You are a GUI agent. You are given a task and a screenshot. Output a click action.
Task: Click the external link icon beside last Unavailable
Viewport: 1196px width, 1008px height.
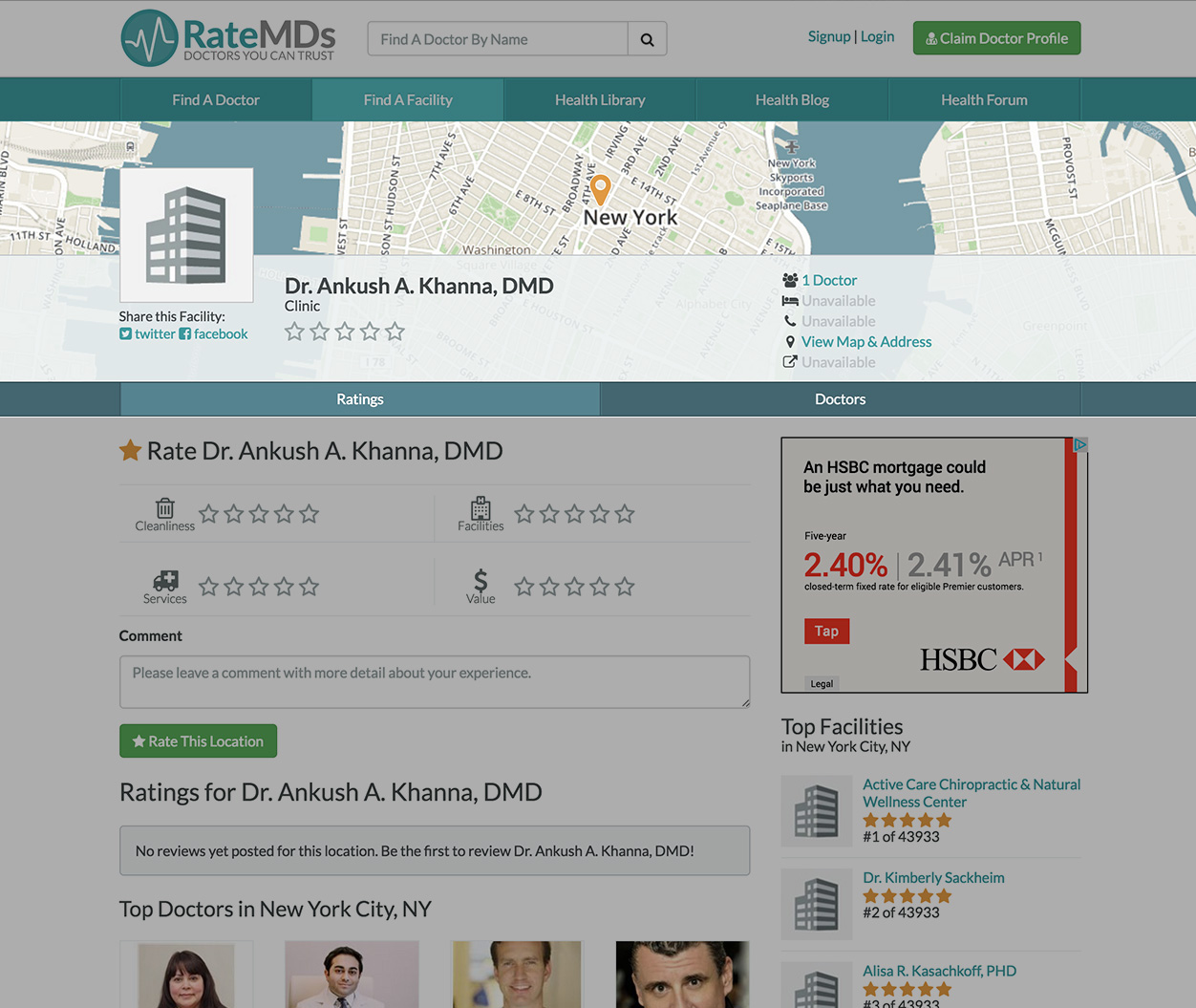click(x=790, y=362)
